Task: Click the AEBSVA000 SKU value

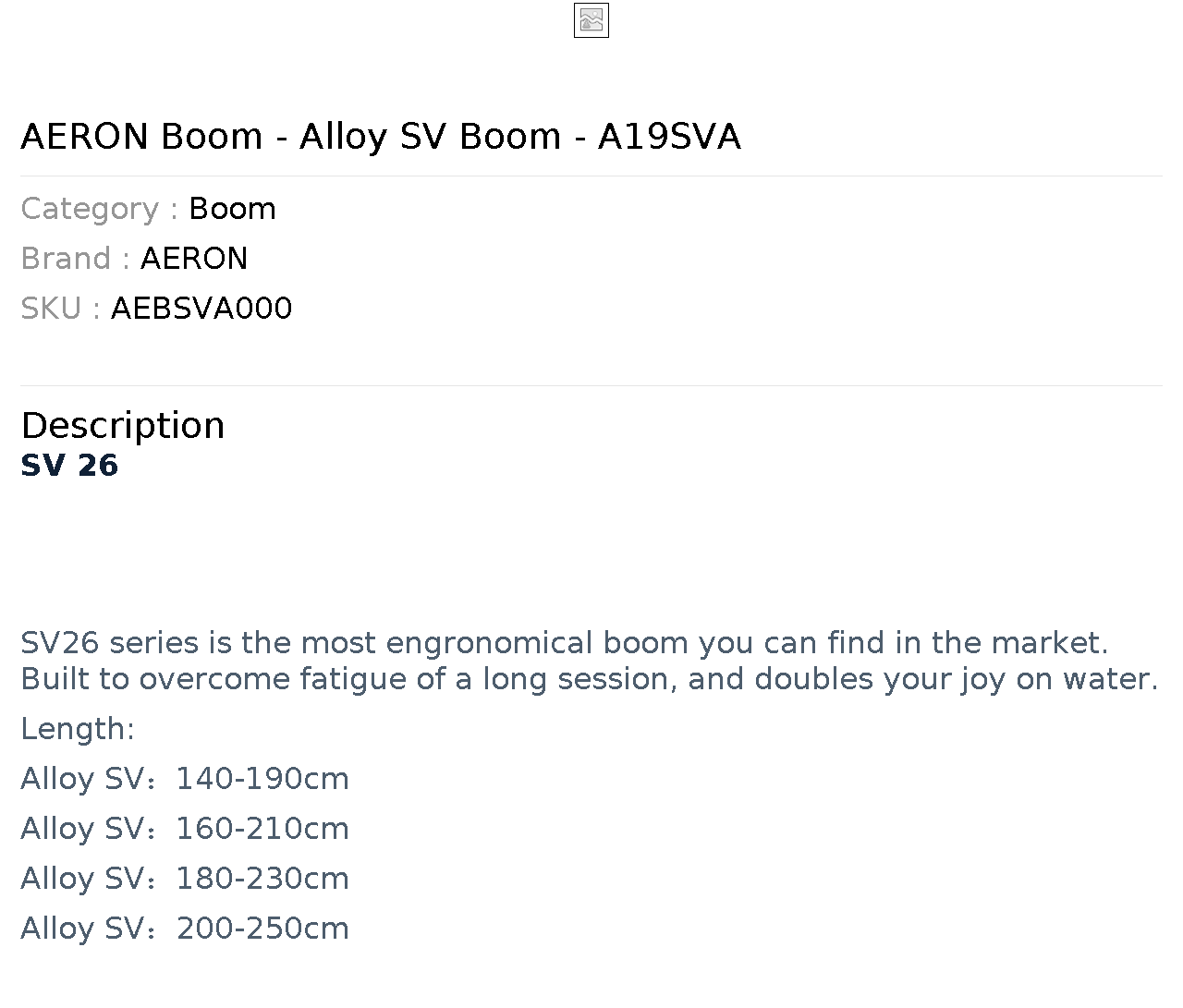Action: click(x=201, y=309)
